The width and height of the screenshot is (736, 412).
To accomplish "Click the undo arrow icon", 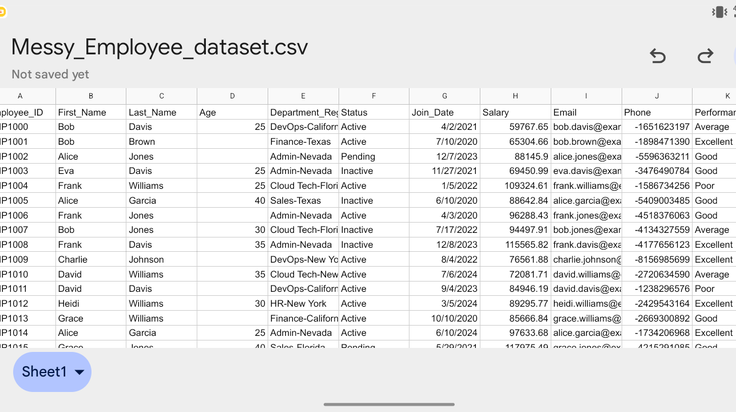I will click(658, 56).
